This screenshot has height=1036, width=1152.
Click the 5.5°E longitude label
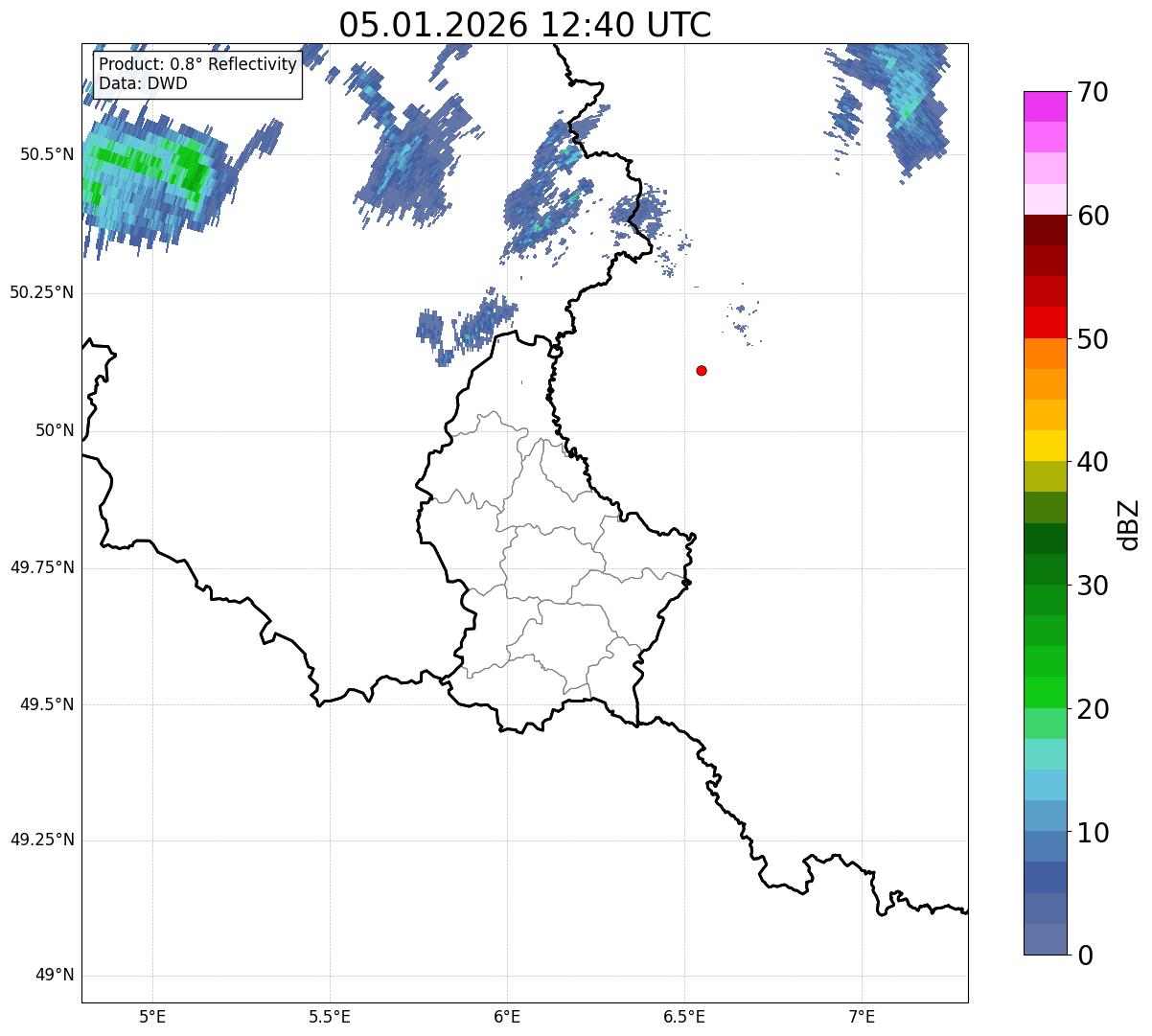click(x=330, y=1016)
